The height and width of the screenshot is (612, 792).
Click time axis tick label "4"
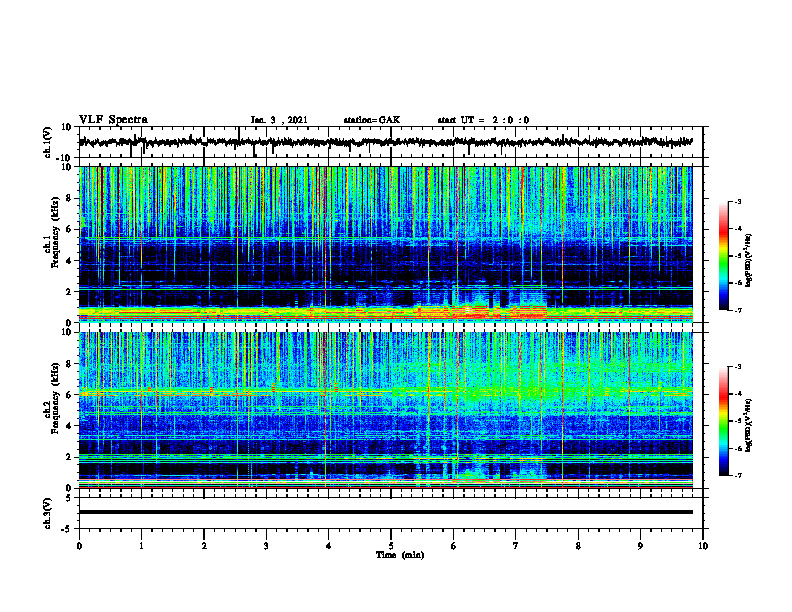pyautogui.click(x=329, y=546)
